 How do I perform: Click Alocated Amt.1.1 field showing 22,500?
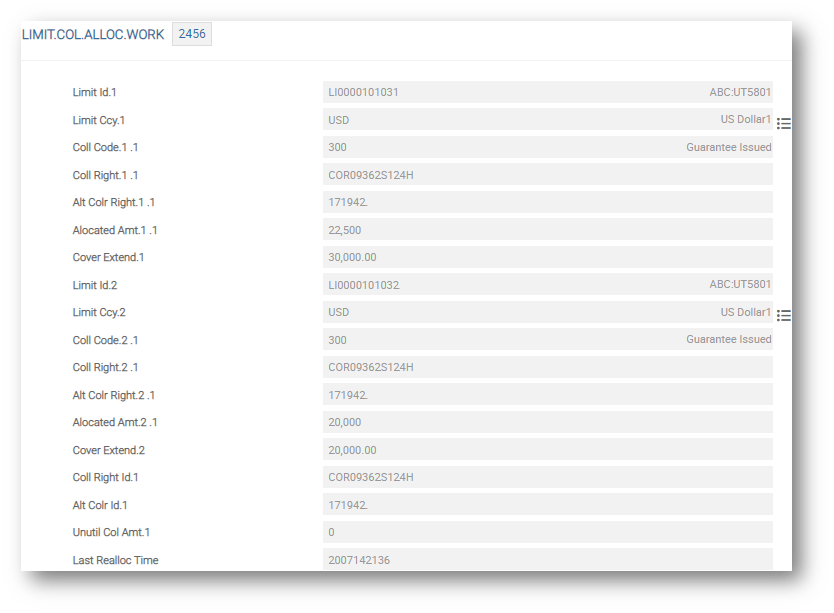tap(547, 230)
